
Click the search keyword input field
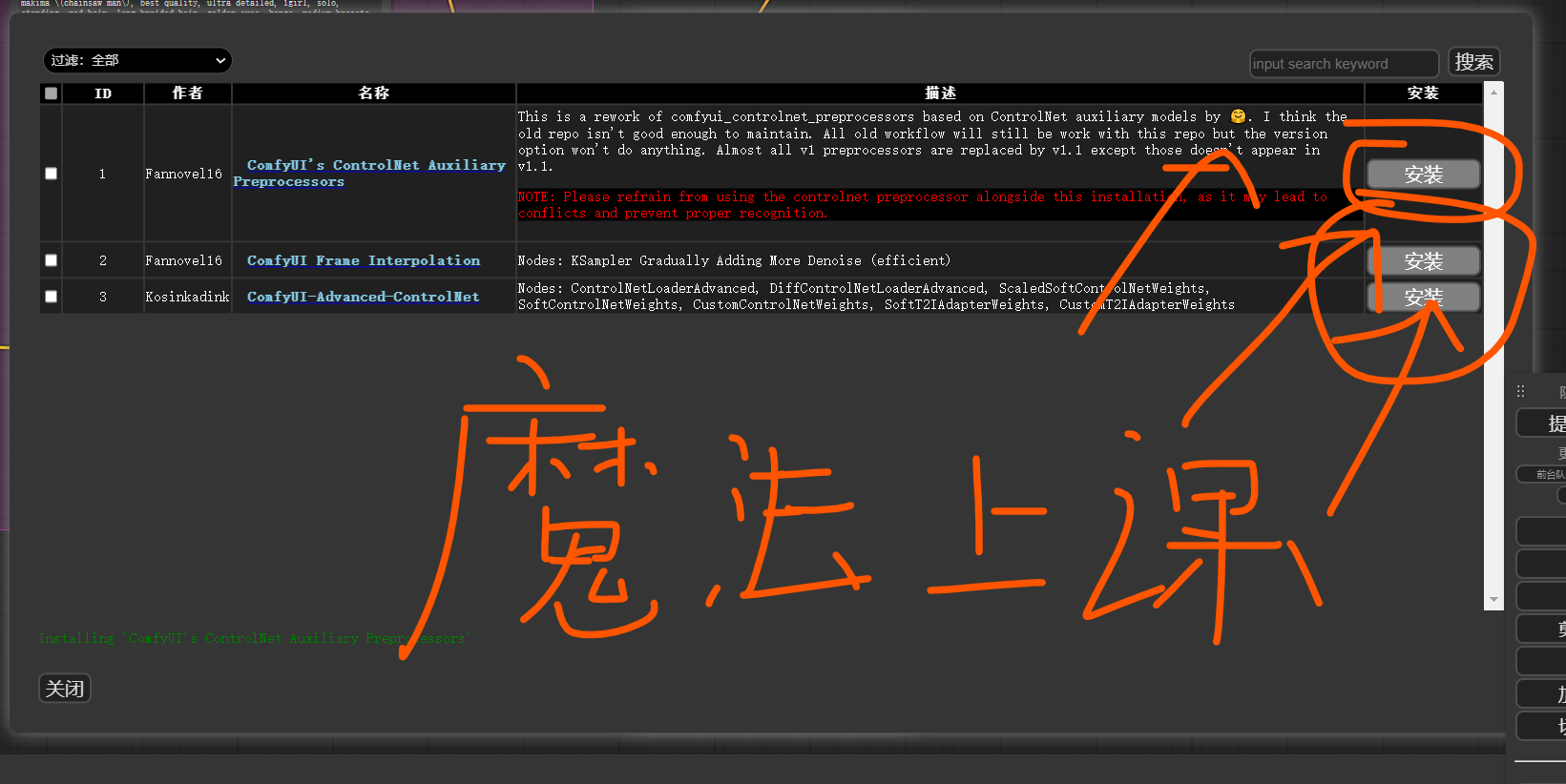click(x=1344, y=64)
